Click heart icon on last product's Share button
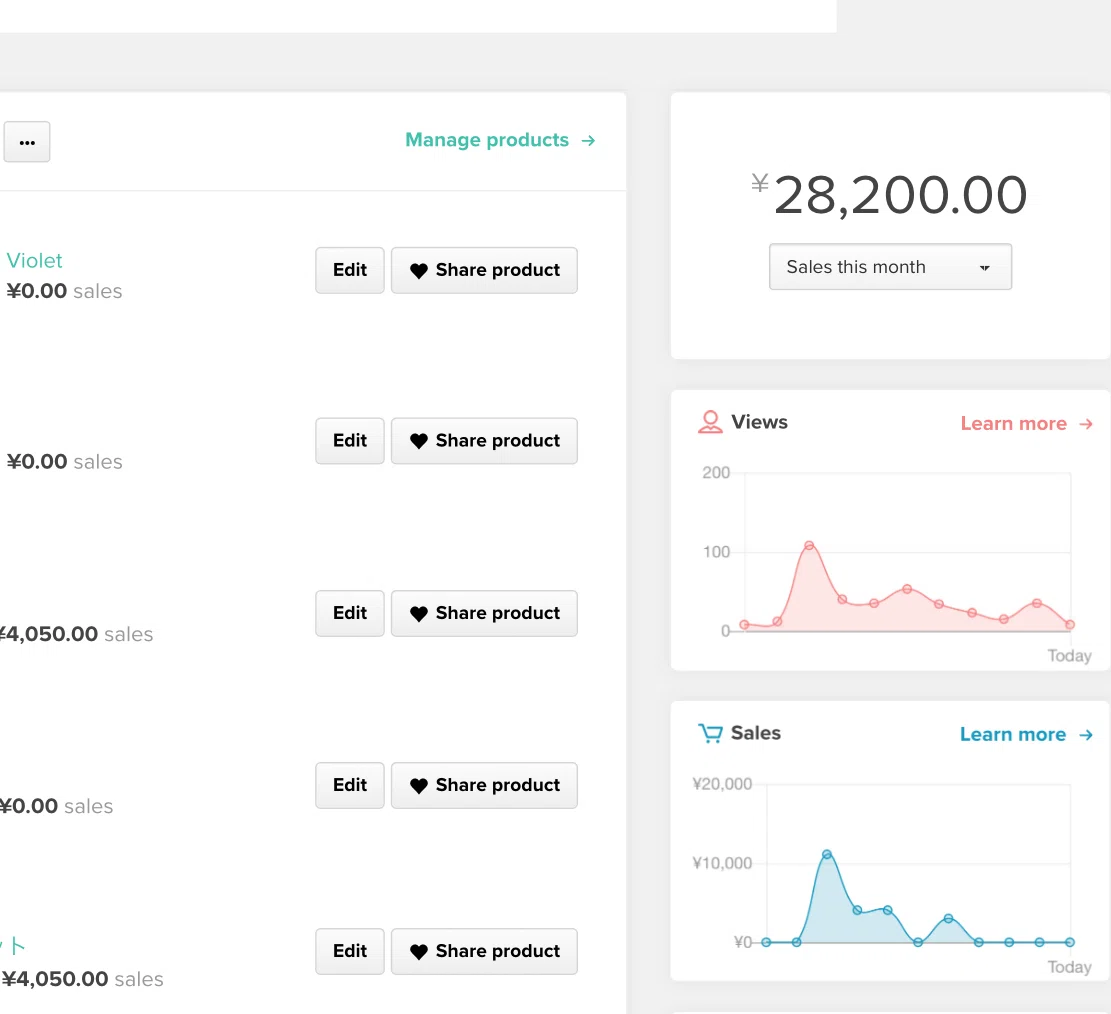Viewport: 1111px width, 1014px height. tap(419, 952)
